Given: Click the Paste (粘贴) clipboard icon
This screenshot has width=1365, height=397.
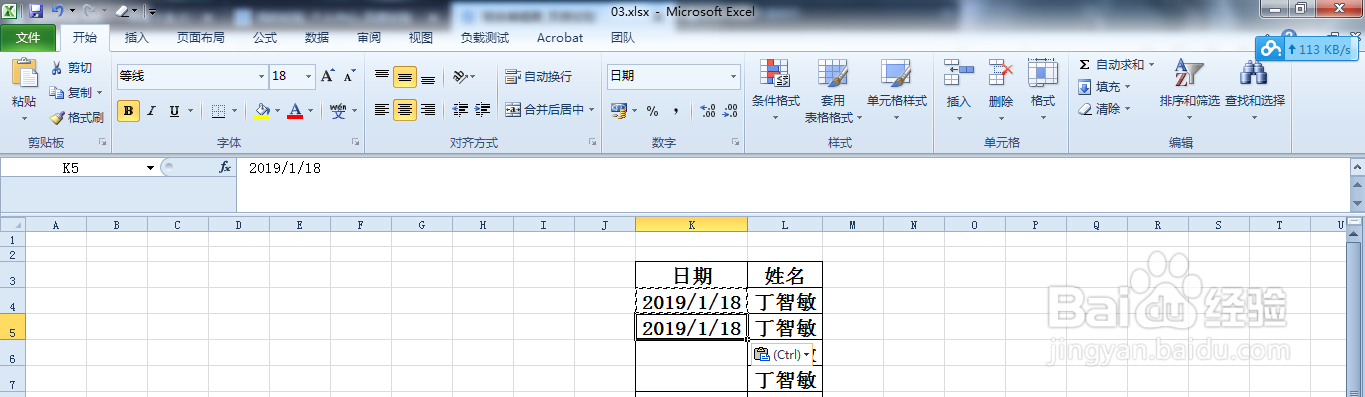Looking at the screenshot, I should (x=24, y=73).
